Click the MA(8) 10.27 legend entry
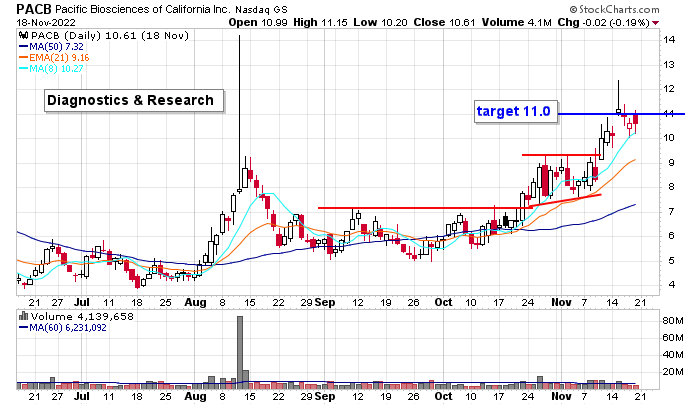 tap(51, 69)
